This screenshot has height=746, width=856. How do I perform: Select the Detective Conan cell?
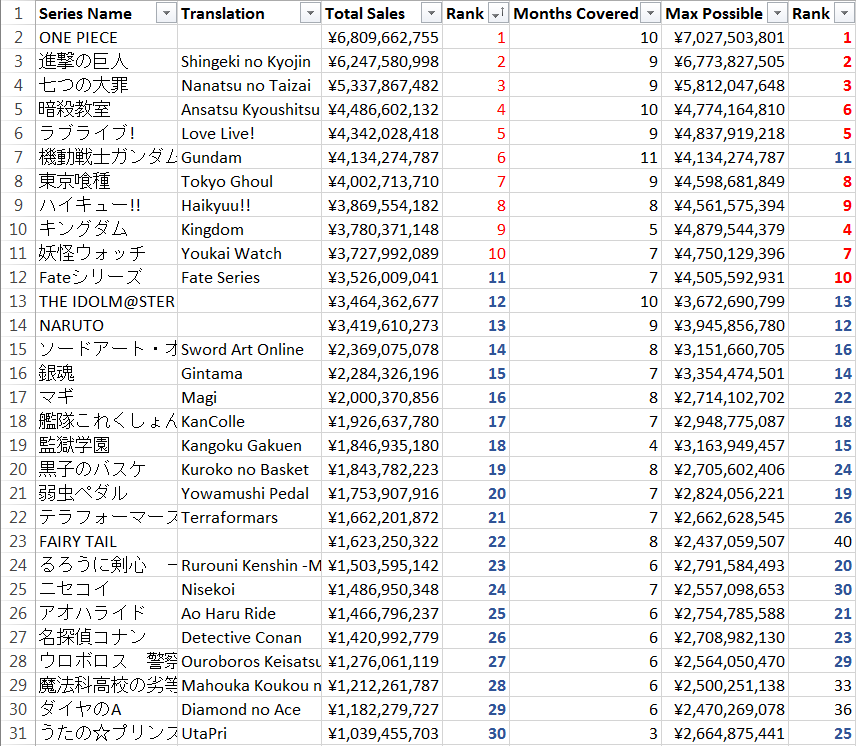[x=249, y=638]
